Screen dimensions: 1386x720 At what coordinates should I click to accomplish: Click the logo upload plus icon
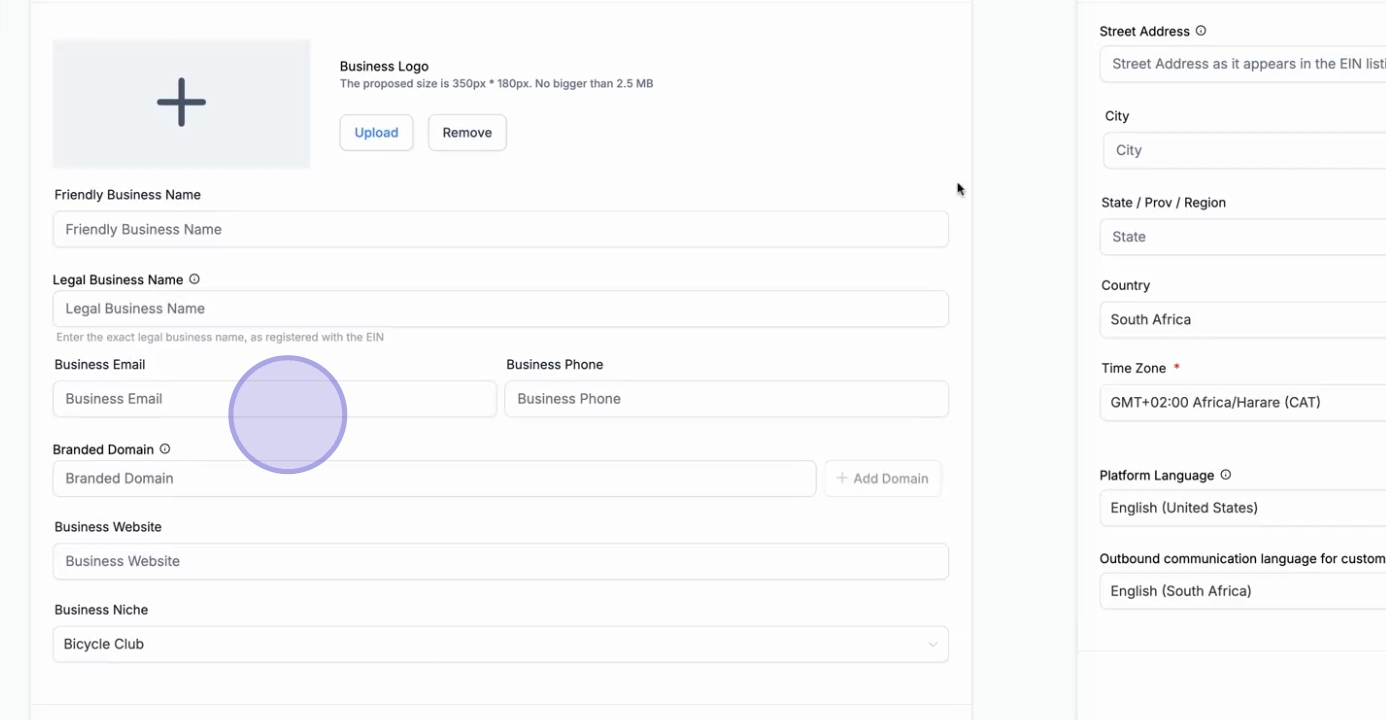click(181, 103)
